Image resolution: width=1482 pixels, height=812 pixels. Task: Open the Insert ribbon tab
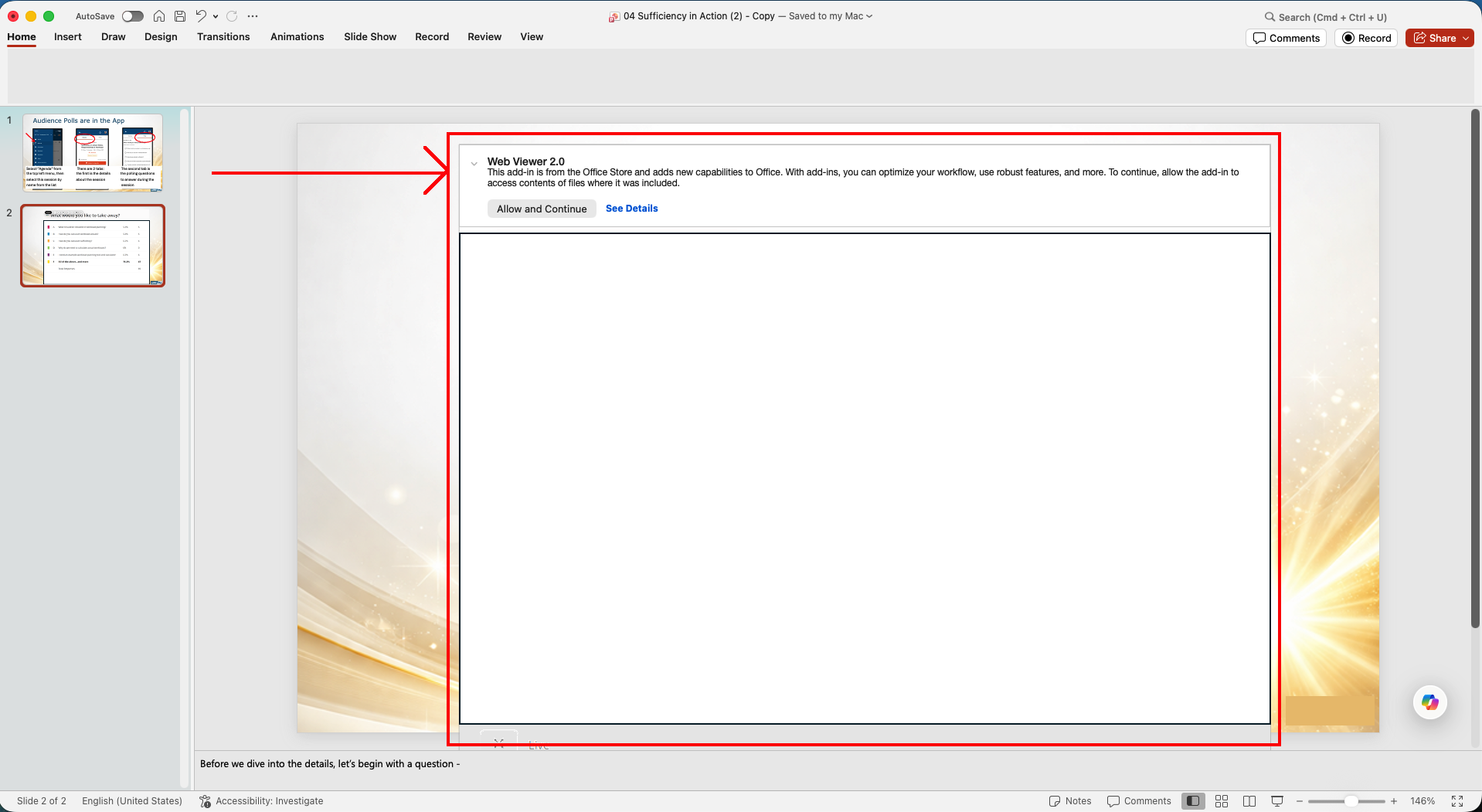[68, 37]
